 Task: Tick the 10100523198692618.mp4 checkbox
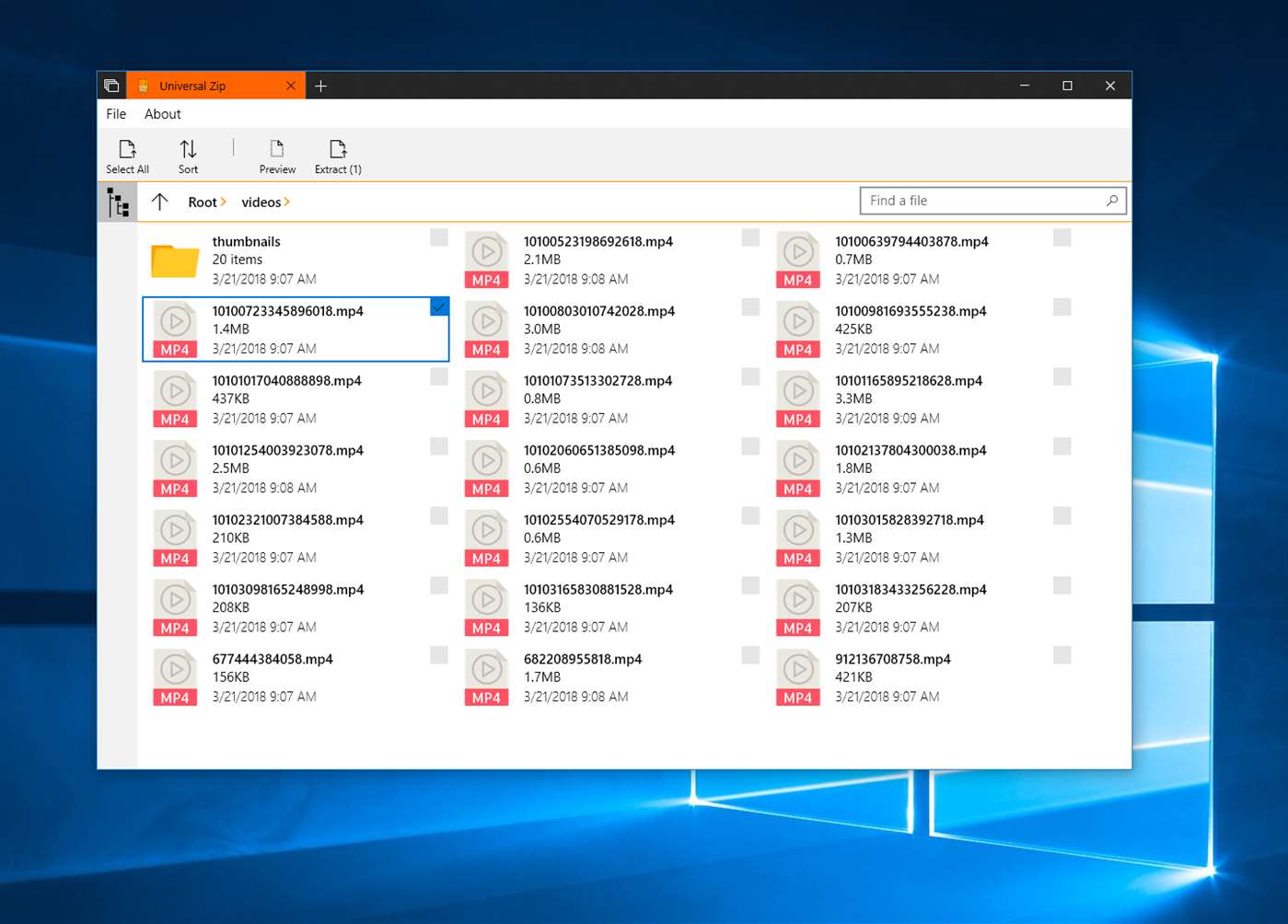tap(750, 237)
